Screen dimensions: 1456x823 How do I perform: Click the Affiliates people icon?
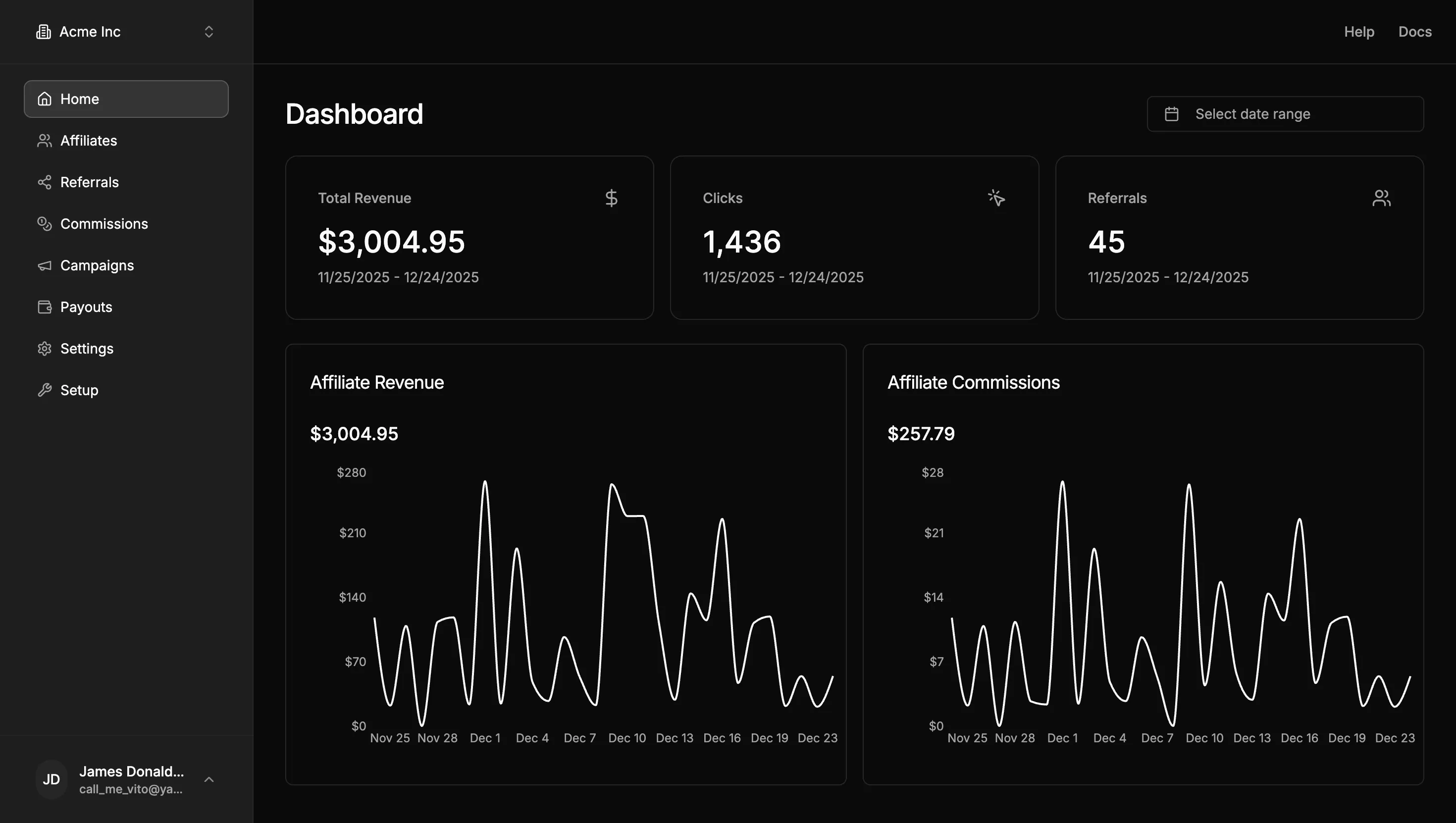coord(45,140)
